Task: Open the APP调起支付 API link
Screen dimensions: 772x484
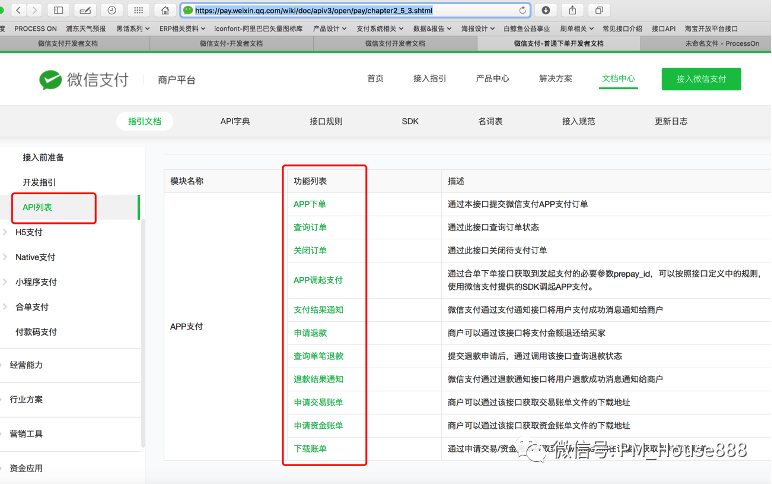Action: 318,280
